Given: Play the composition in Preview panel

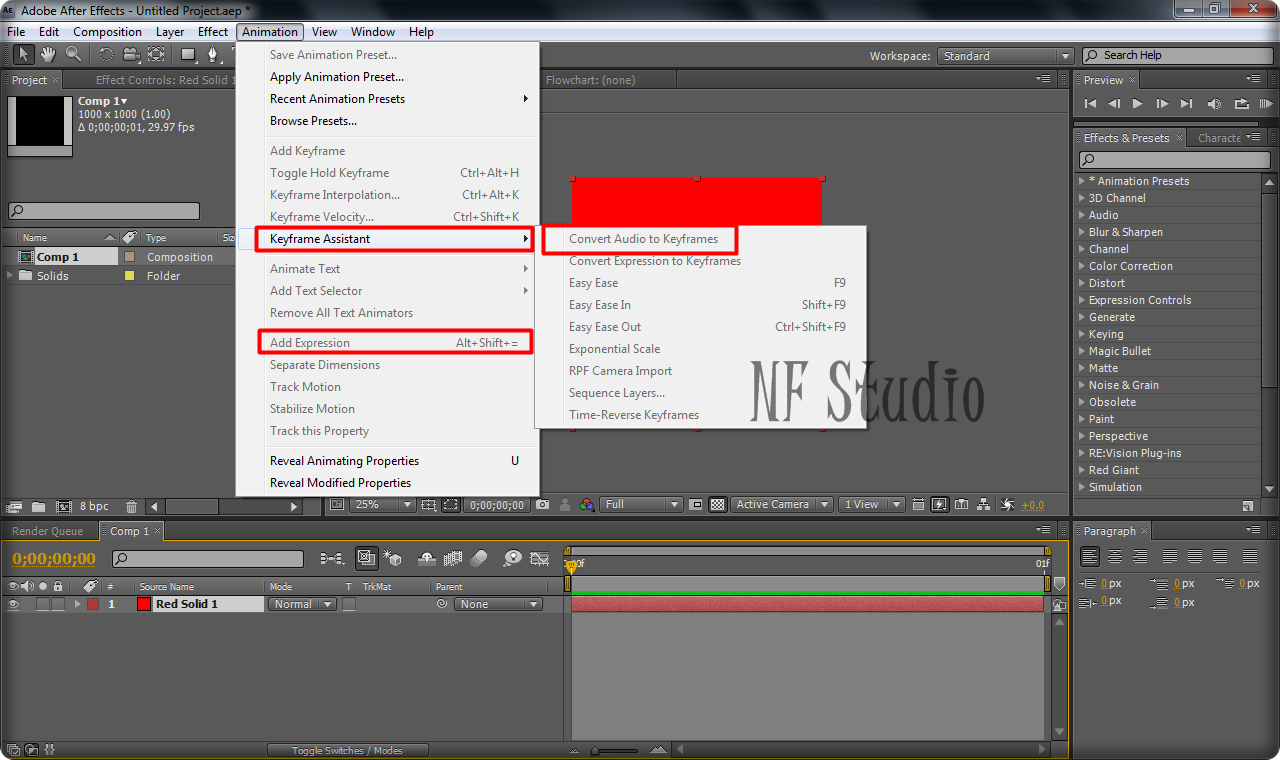Looking at the screenshot, I should pos(1138,103).
